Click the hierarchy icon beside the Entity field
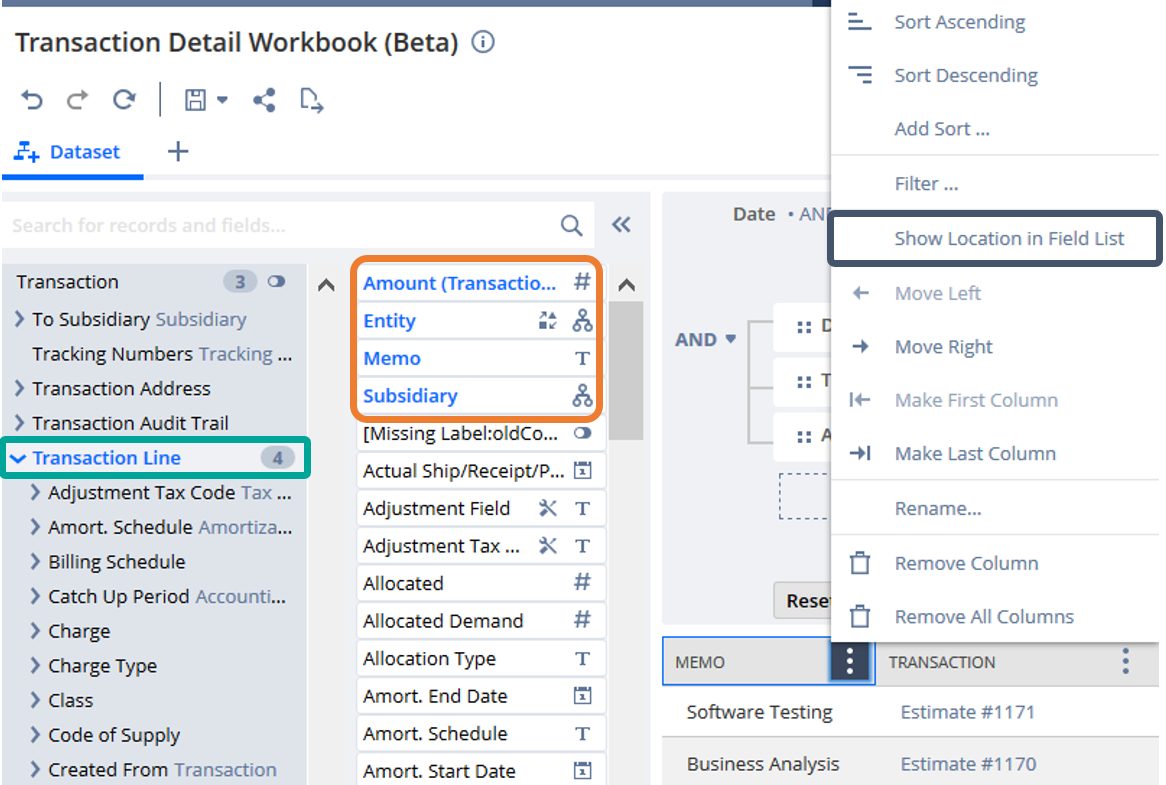This screenshot has height=785, width=1166. click(583, 320)
